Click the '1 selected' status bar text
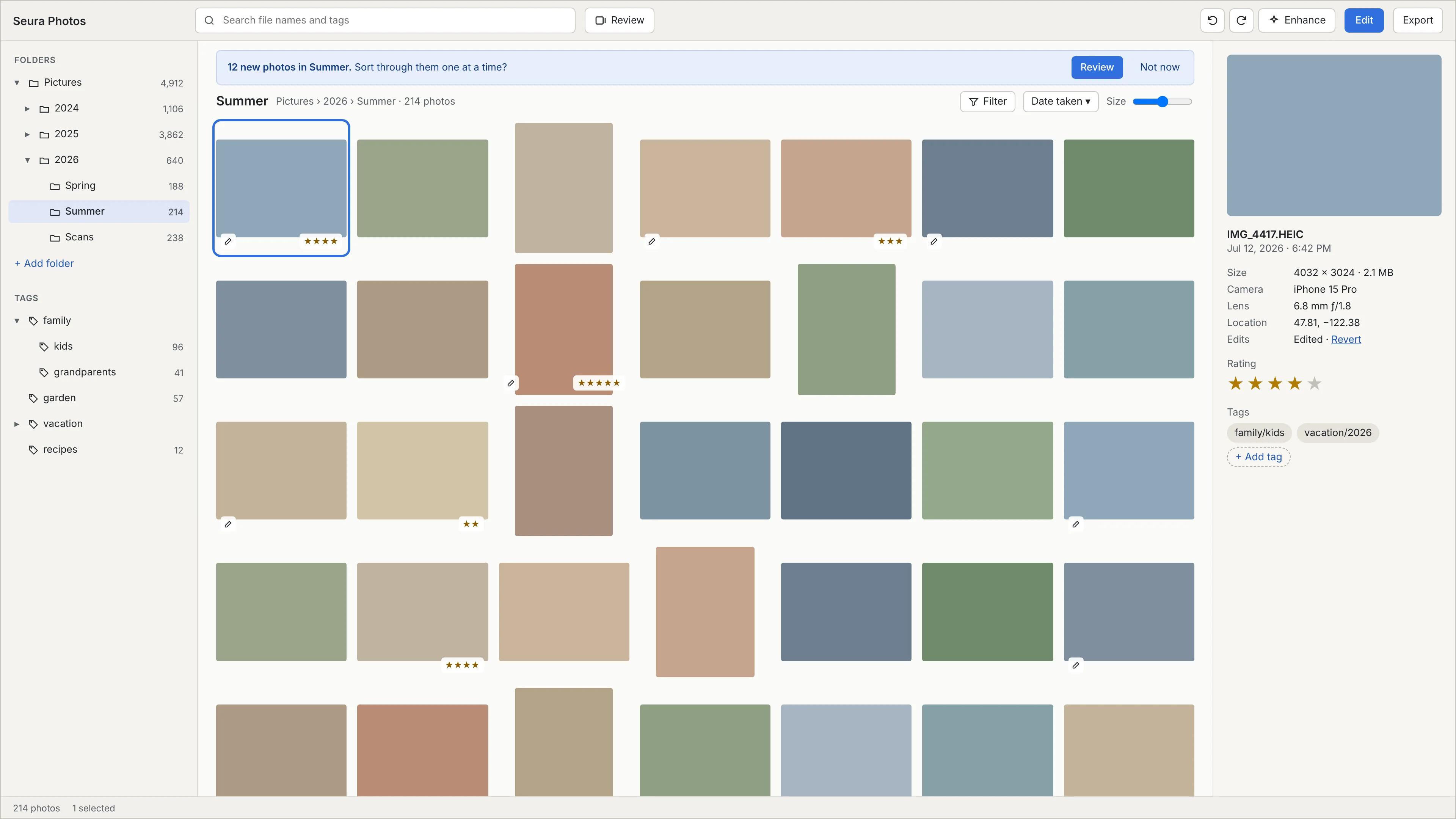The width and height of the screenshot is (1456, 819). [93, 809]
